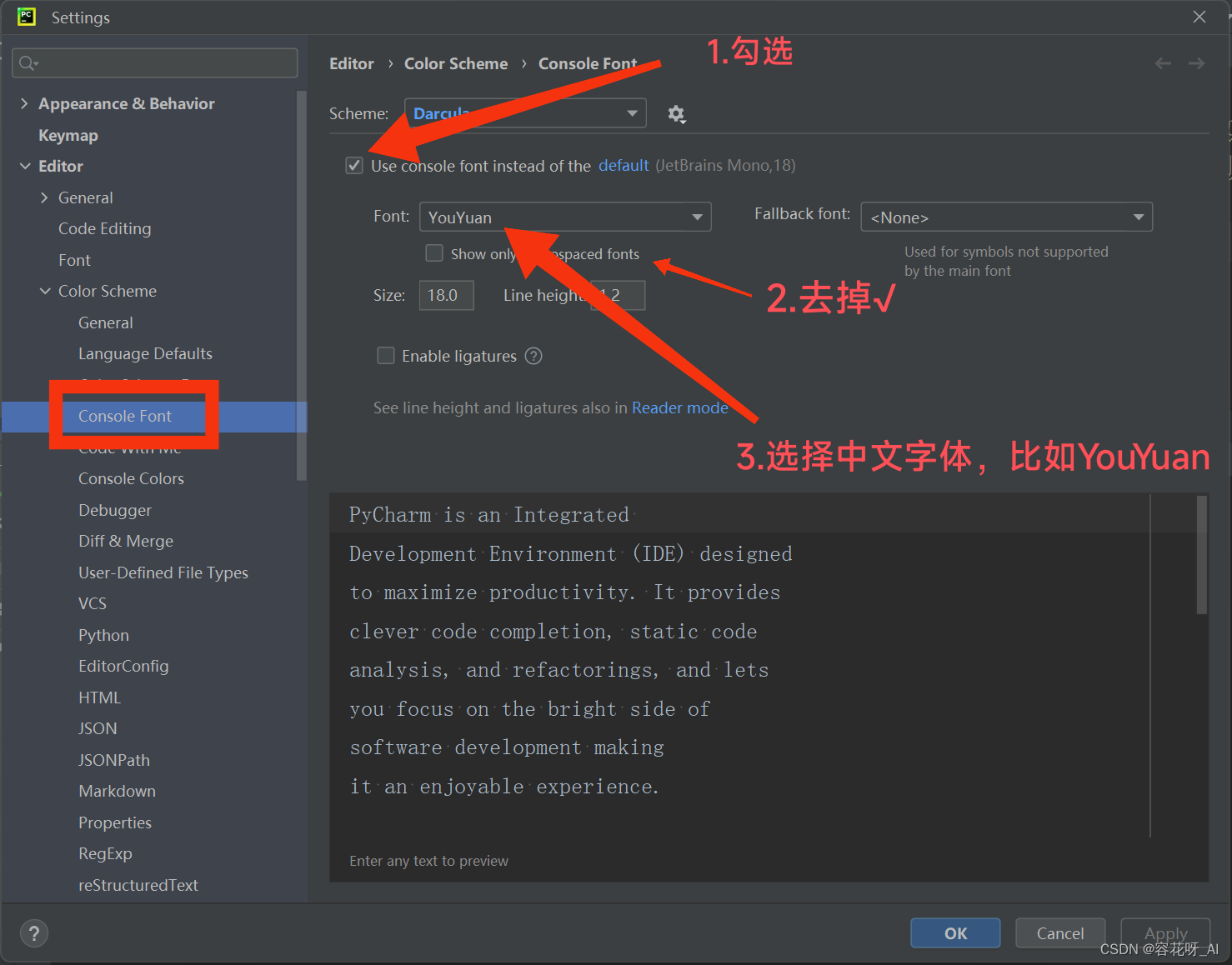
Task: Open the Fallback font dropdown
Action: point(1006,217)
